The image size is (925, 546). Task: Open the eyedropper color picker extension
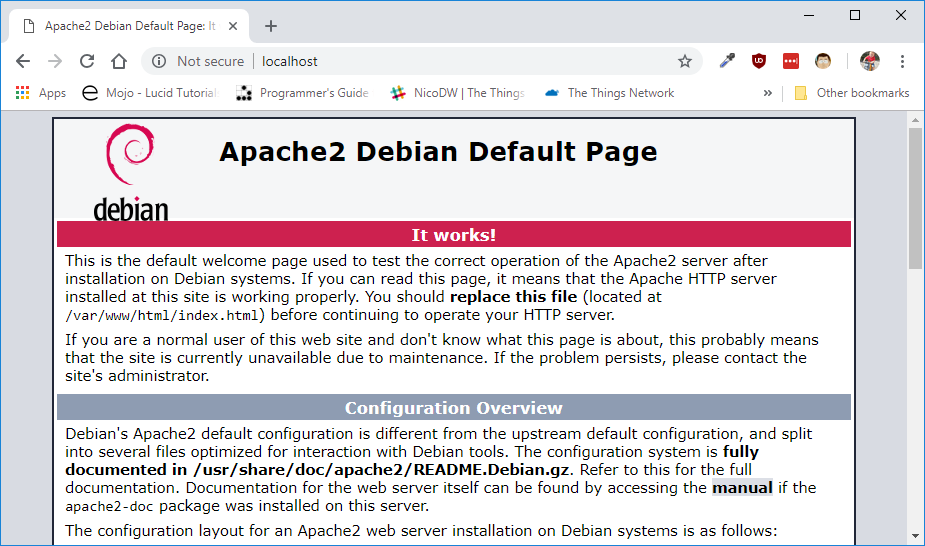click(727, 61)
